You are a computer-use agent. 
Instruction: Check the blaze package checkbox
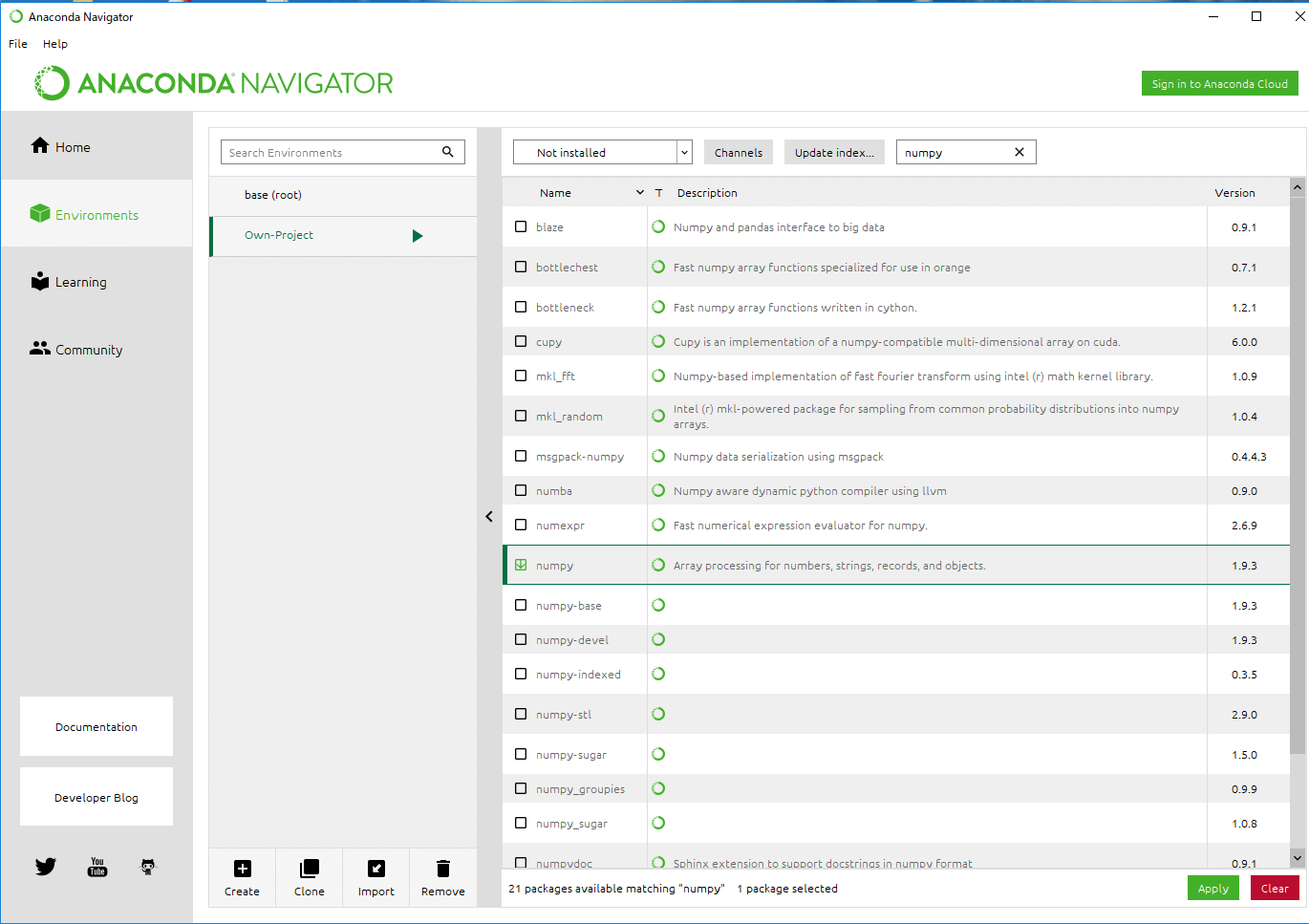click(521, 226)
